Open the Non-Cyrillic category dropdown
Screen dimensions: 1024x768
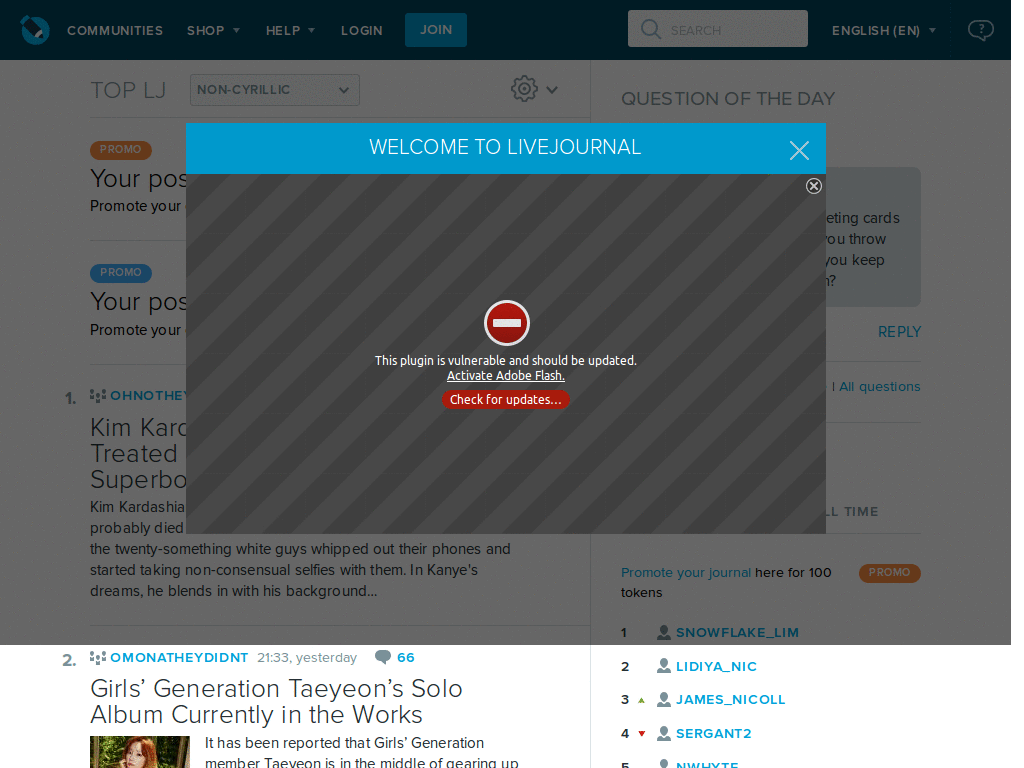click(x=274, y=90)
